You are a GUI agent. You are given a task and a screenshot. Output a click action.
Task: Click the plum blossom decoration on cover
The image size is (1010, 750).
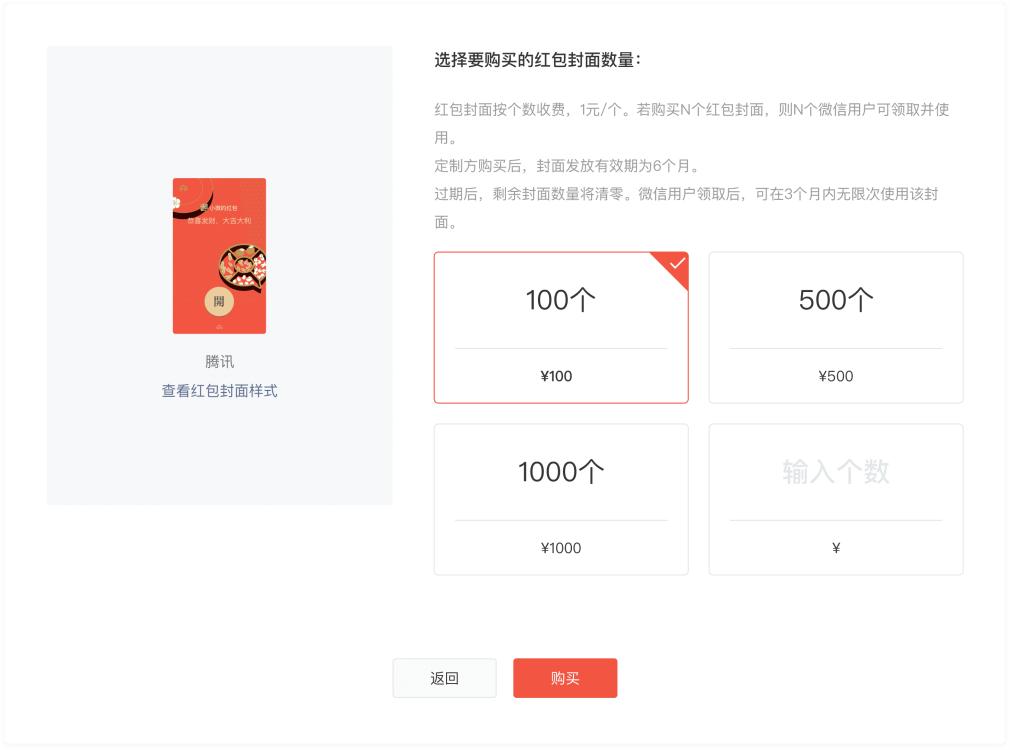click(176, 203)
